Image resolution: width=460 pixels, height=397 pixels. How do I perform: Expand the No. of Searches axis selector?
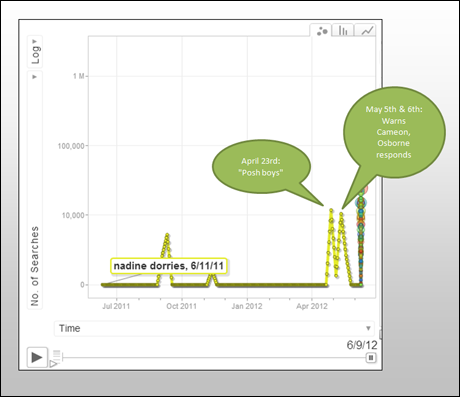pos(35,77)
